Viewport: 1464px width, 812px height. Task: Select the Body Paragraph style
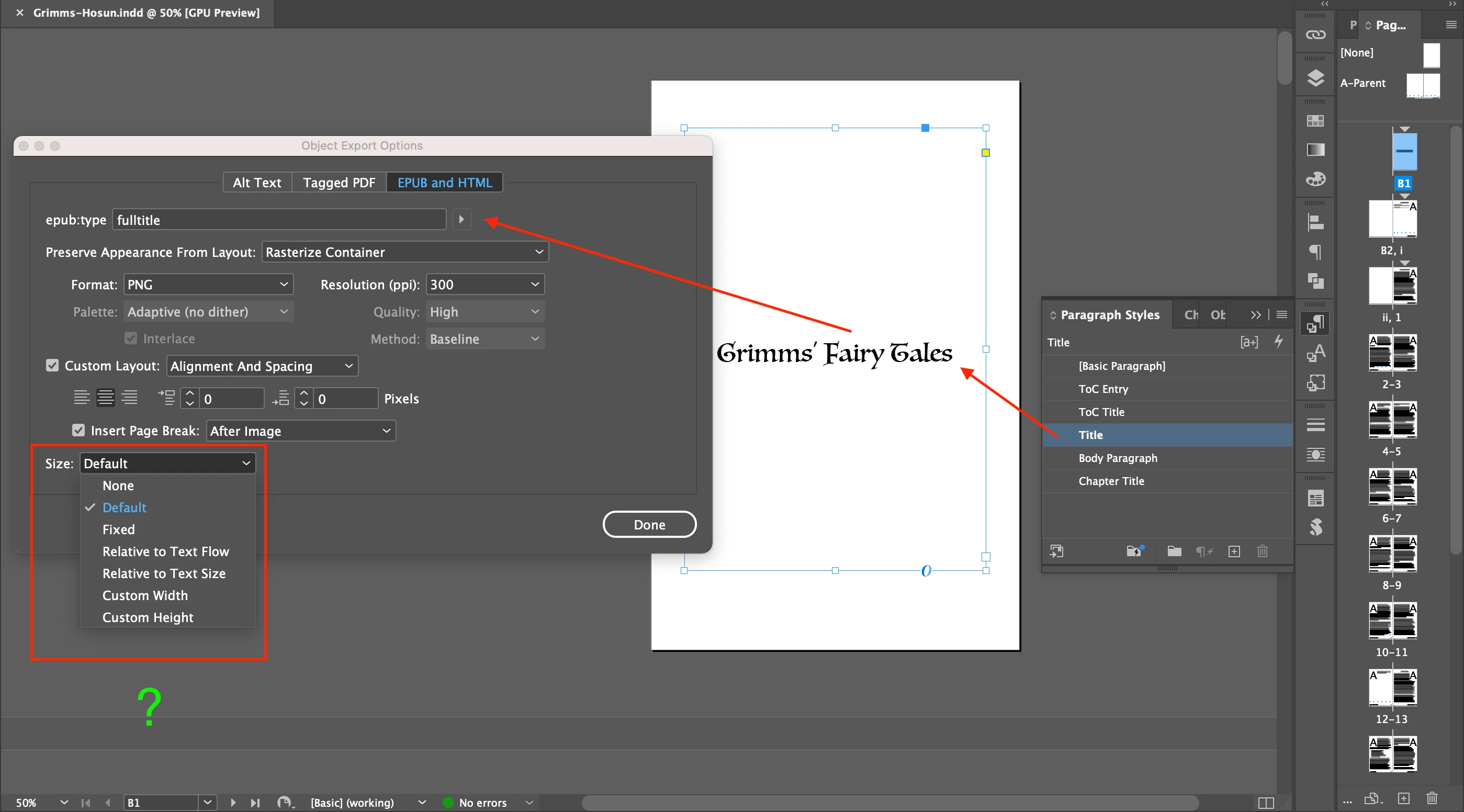[1117, 458]
